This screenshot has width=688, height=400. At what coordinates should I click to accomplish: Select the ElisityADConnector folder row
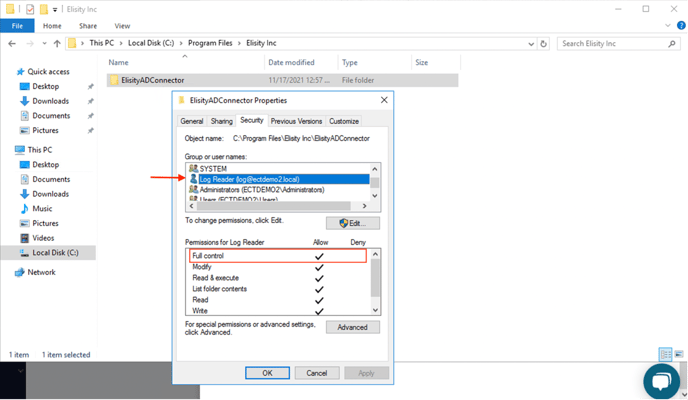[283, 80]
